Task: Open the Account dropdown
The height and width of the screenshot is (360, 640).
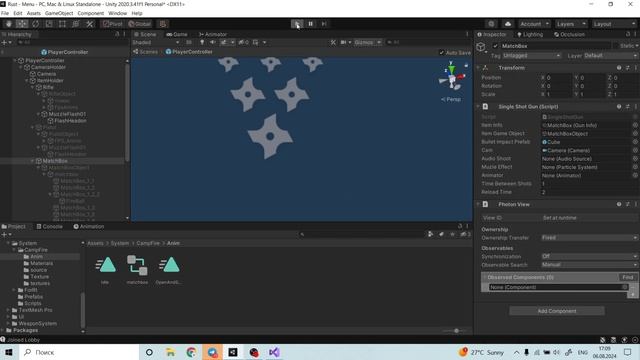Action: pos(534,24)
